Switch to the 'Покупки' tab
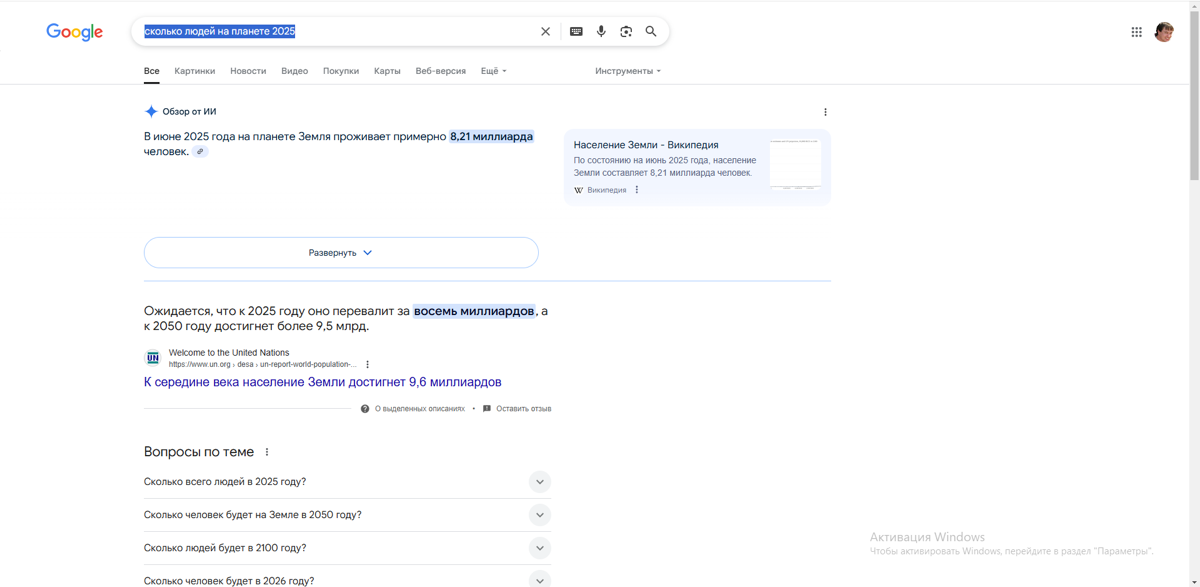 (341, 71)
